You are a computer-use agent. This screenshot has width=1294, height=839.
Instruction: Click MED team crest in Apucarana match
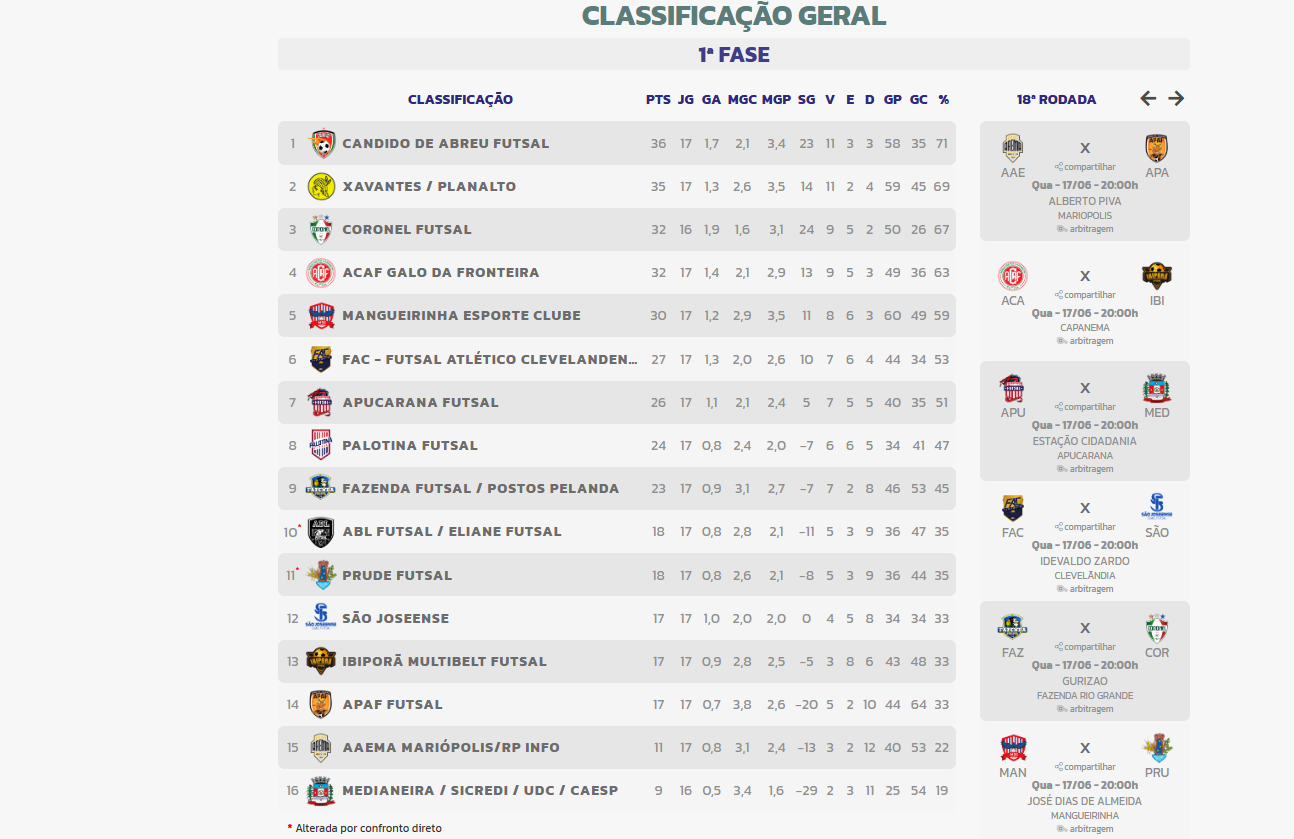coord(1157,388)
